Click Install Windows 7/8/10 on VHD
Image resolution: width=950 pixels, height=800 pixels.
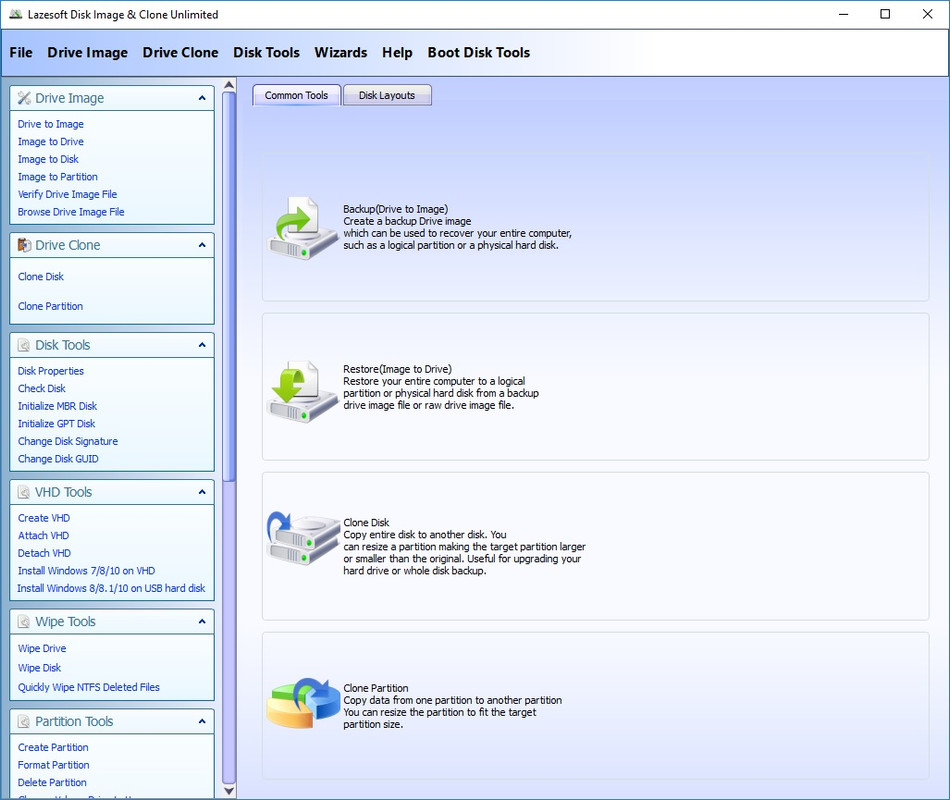click(87, 571)
